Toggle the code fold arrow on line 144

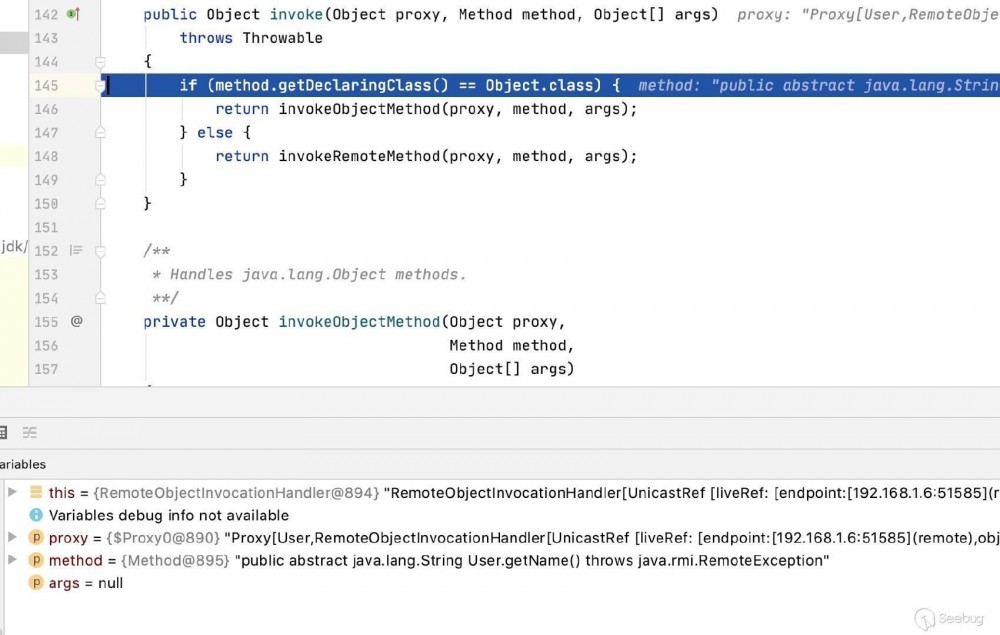click(99, 62)
